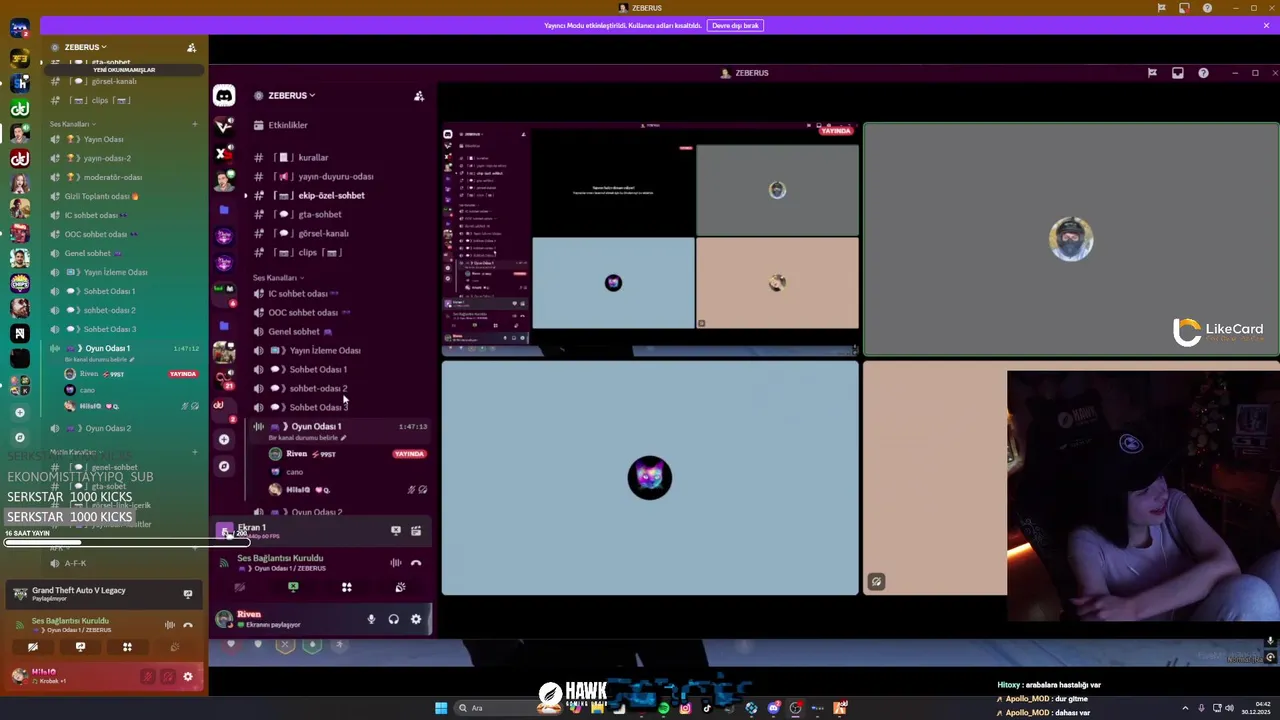Click invite people icon in outer sidebar header
This screenshot has width=1280, height=720.
(191, 47)
